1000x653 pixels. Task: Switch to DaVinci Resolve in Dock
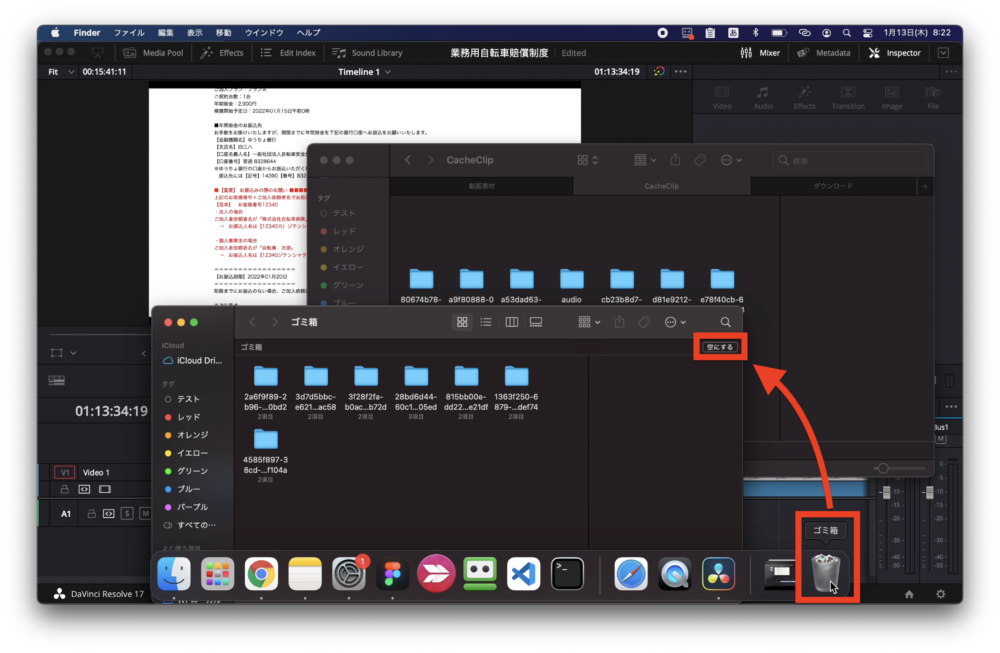718,573
